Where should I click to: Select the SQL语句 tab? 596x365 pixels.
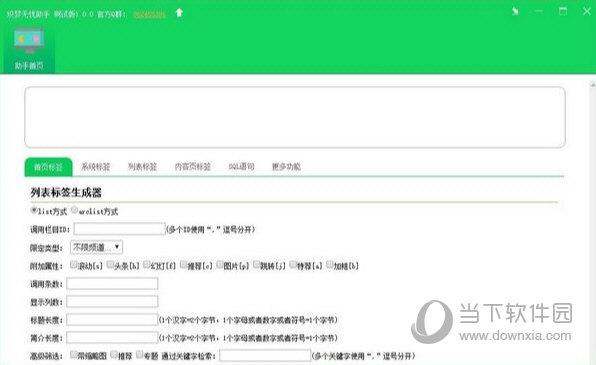coord(241,167)
